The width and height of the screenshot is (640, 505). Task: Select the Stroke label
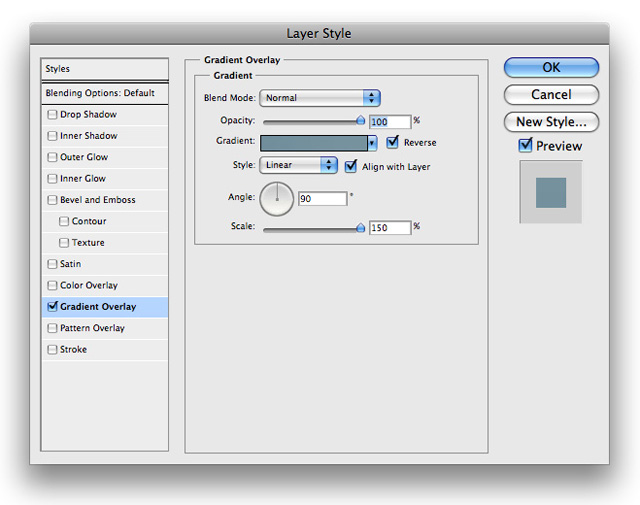pos(73,349)
